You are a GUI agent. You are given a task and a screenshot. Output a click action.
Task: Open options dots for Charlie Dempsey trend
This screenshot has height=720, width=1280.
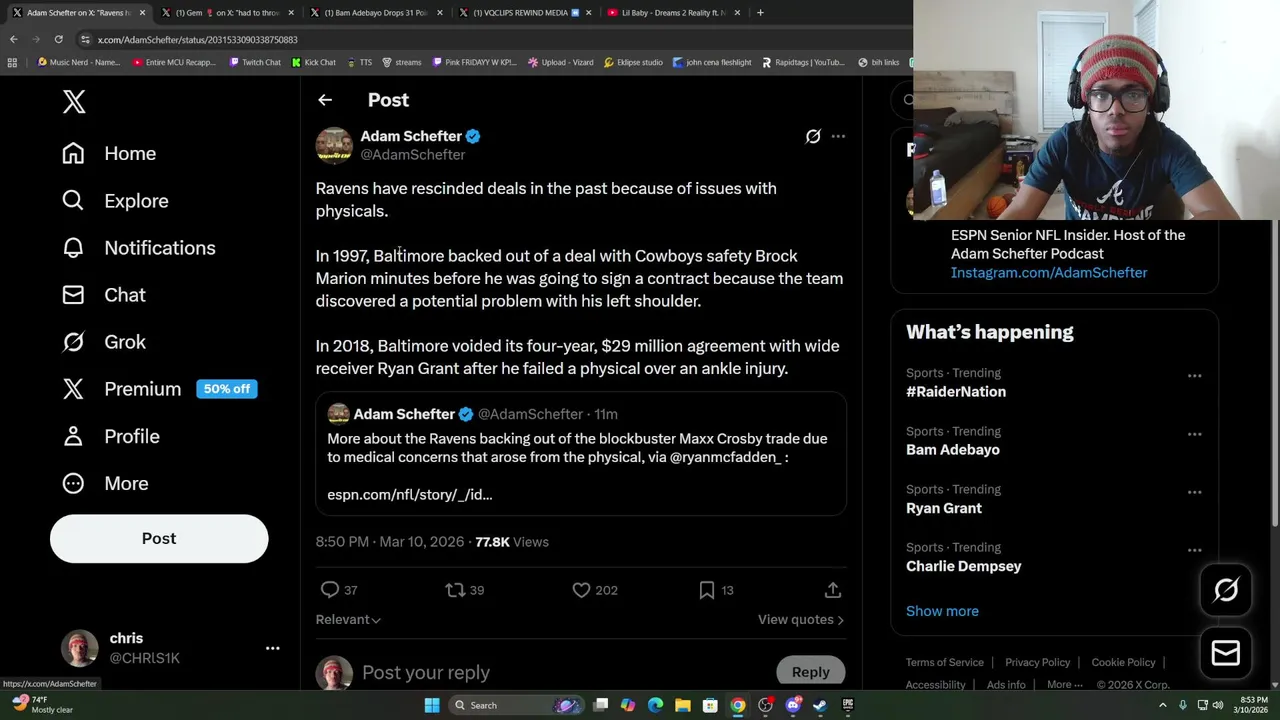[1194, 550]
